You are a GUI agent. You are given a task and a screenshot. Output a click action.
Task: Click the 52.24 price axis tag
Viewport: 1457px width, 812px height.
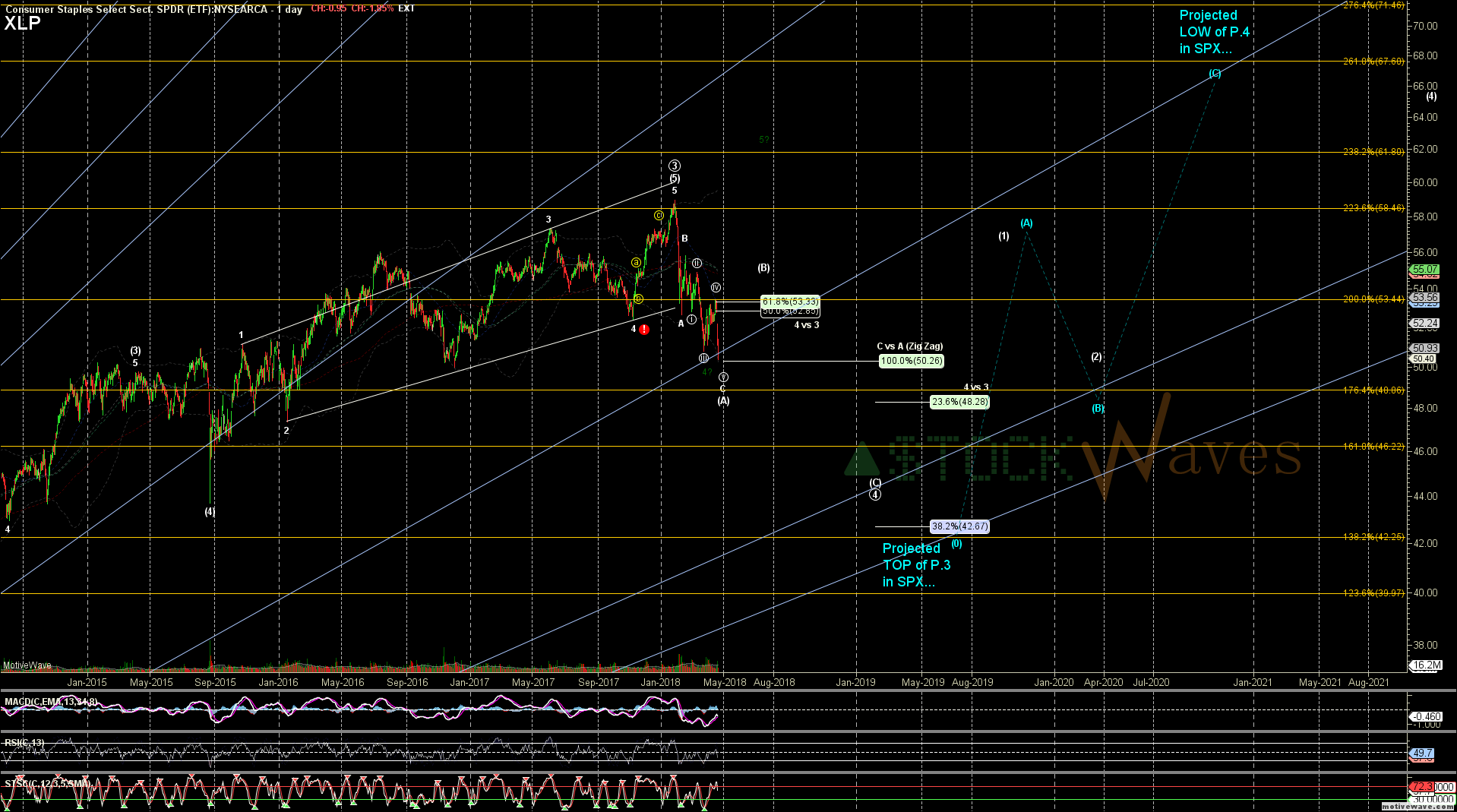click(1424, 324)
